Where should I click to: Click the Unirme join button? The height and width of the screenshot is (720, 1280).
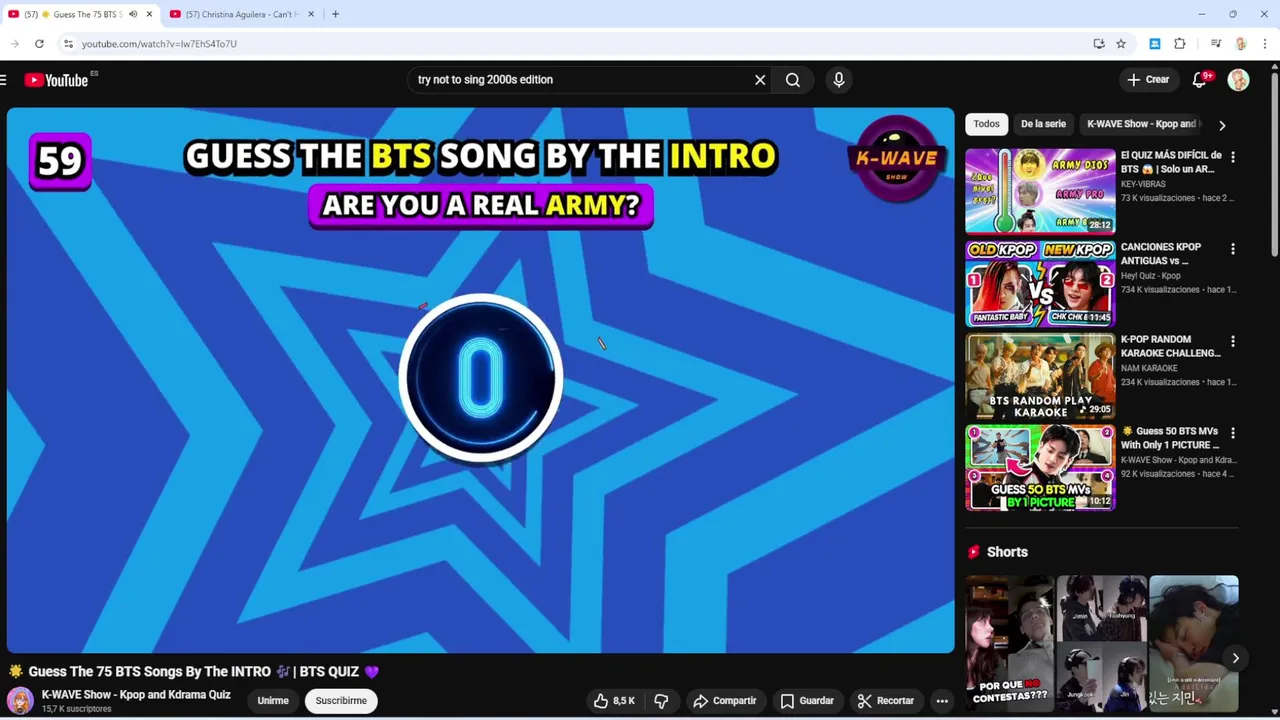pos(273,701)
